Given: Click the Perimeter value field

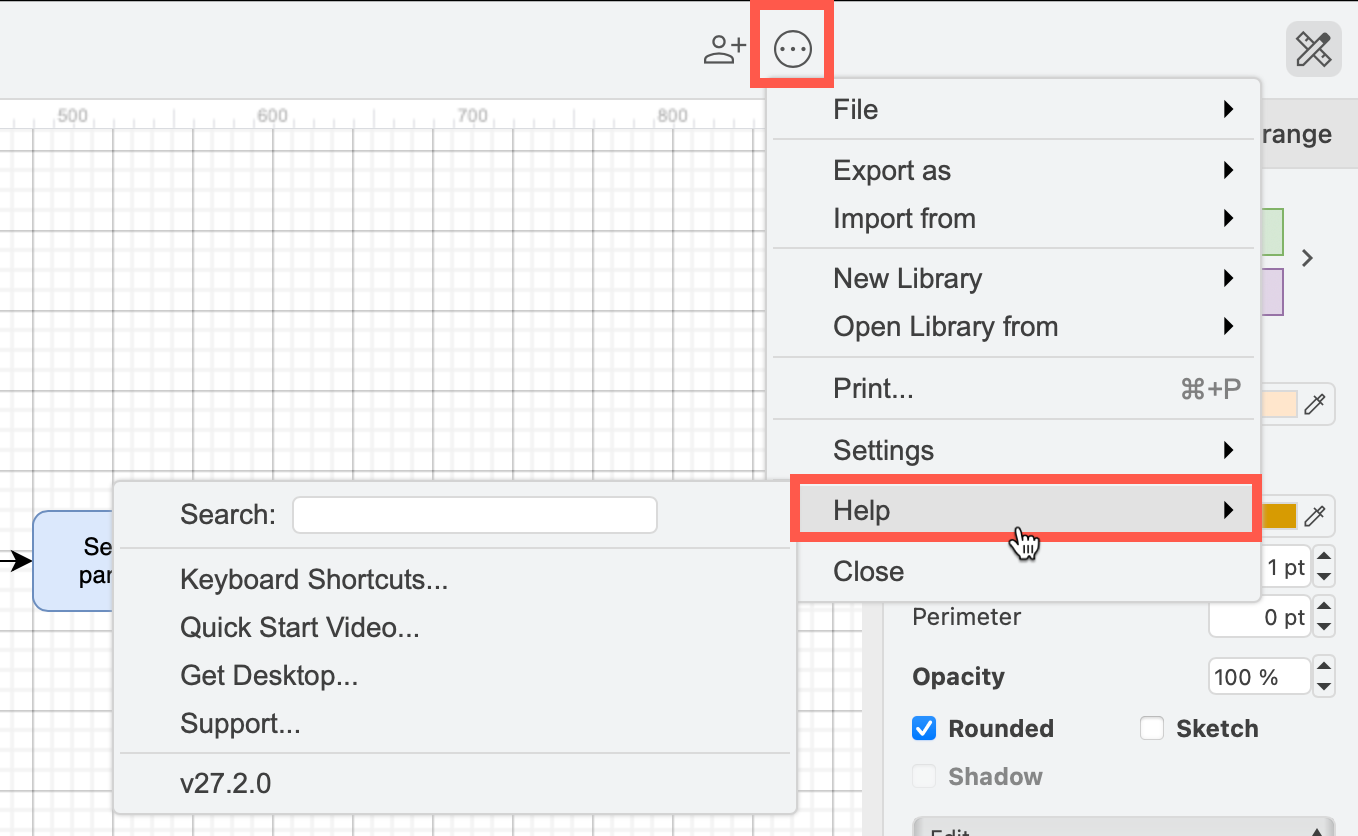Looking at the screenshot, I should click(x=1259, y=616).
